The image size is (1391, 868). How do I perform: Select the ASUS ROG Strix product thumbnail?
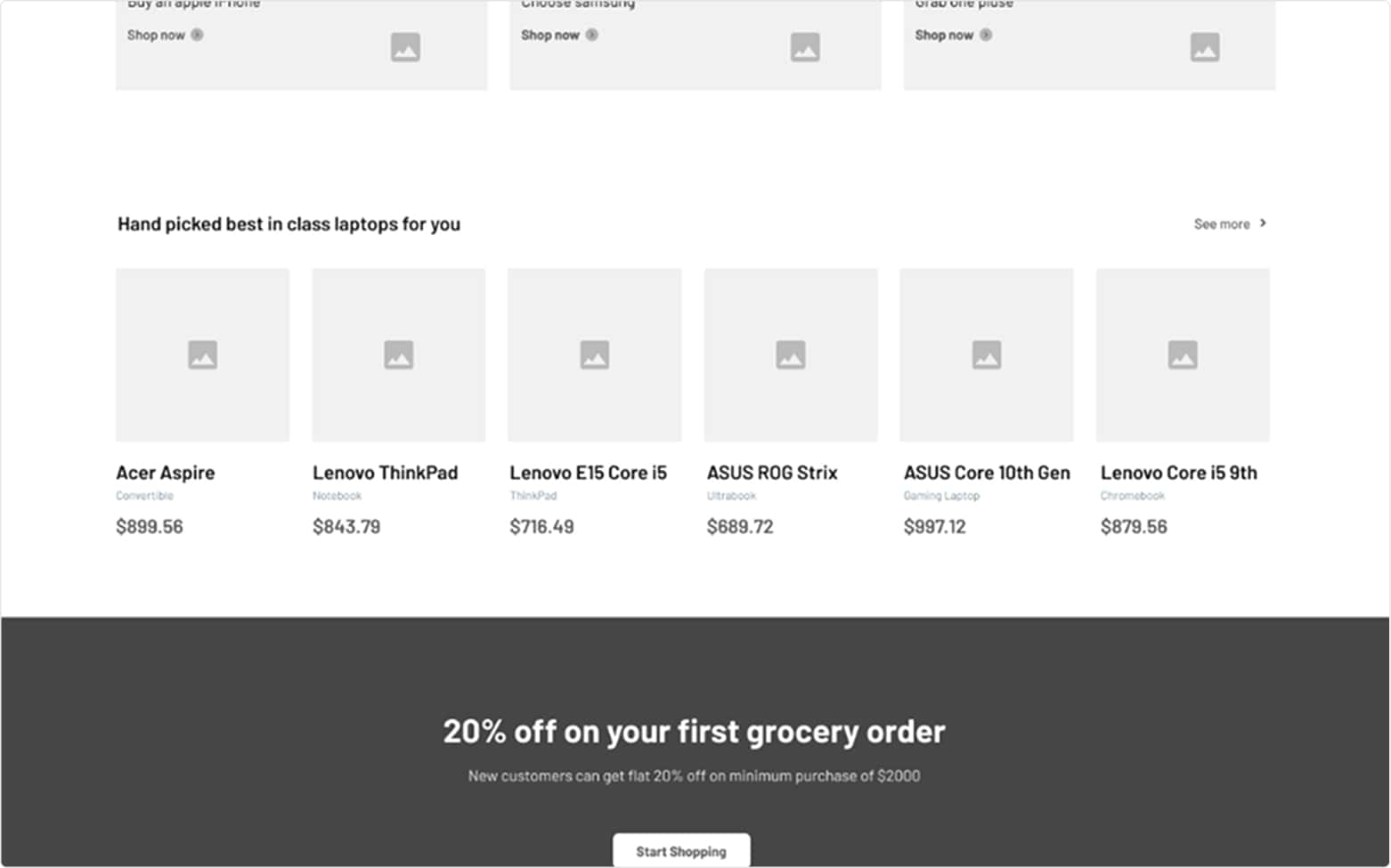tap(791, 354)
